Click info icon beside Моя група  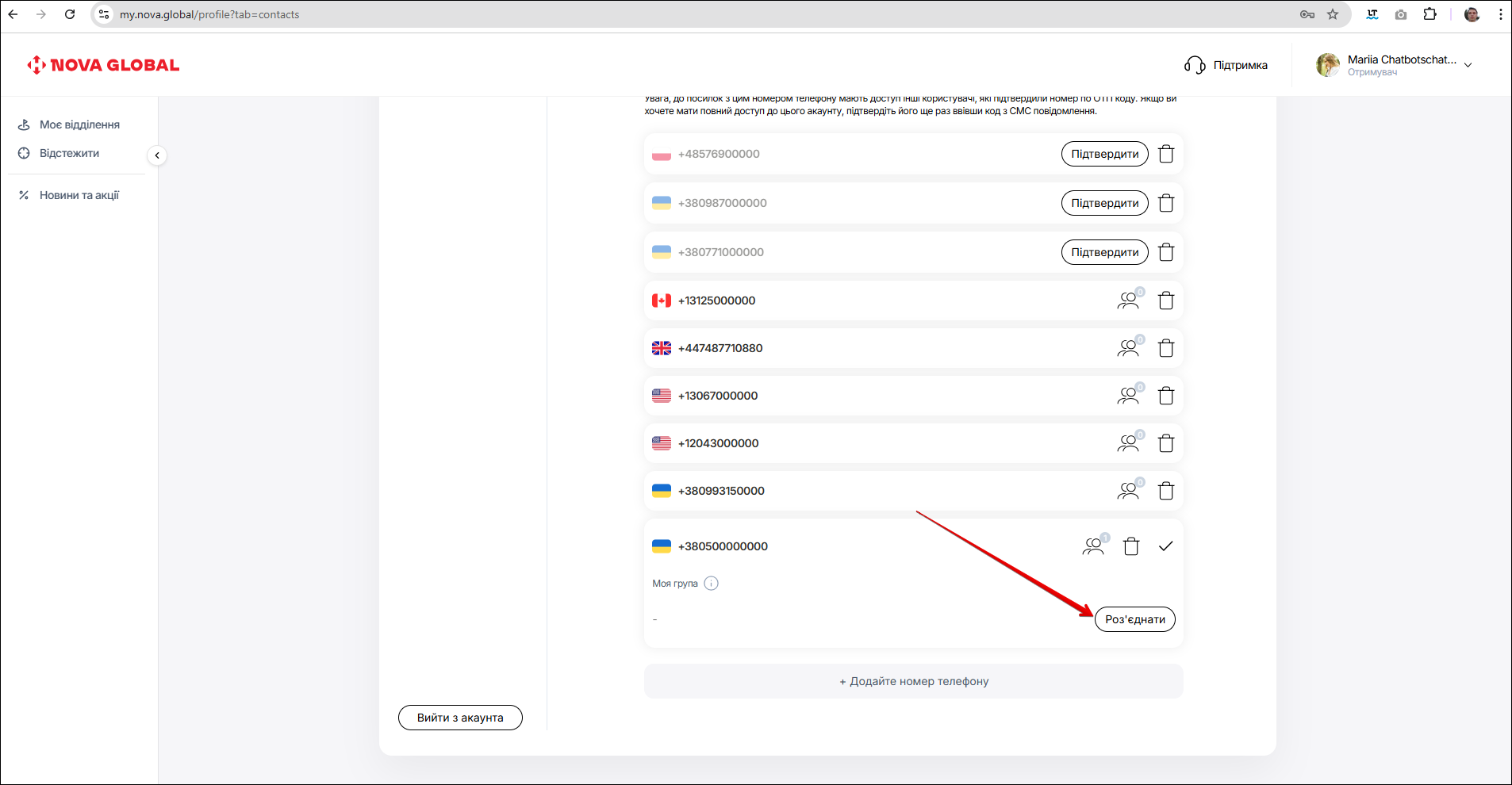pyautogui.click(x=711, y=584)
